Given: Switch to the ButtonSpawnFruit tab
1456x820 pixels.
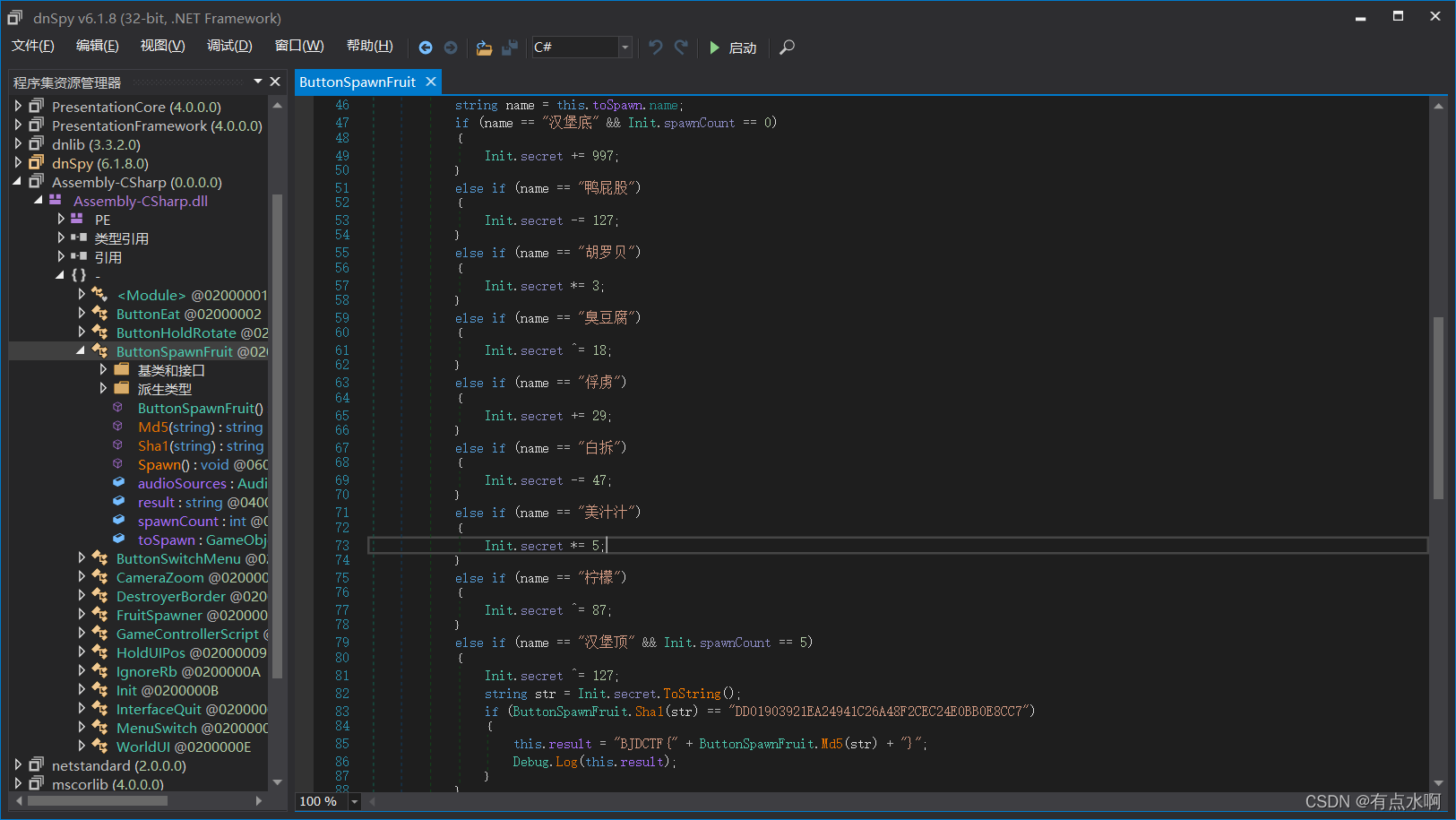Looking at the screenshot, I should pos(358,82).
